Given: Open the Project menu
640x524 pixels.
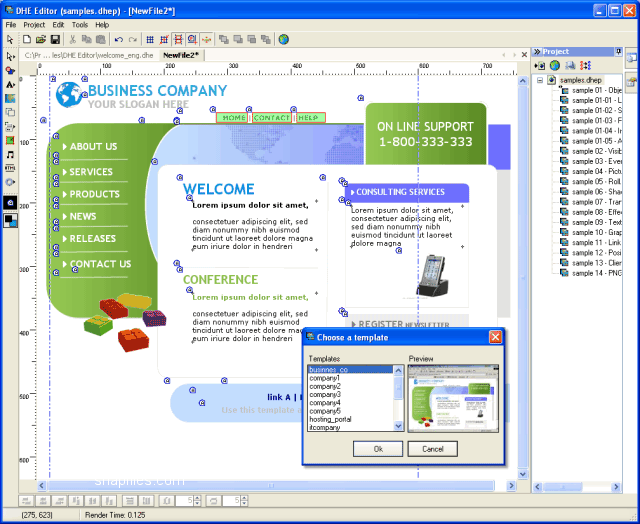Looking at the screenshot, I should point(34,25).
